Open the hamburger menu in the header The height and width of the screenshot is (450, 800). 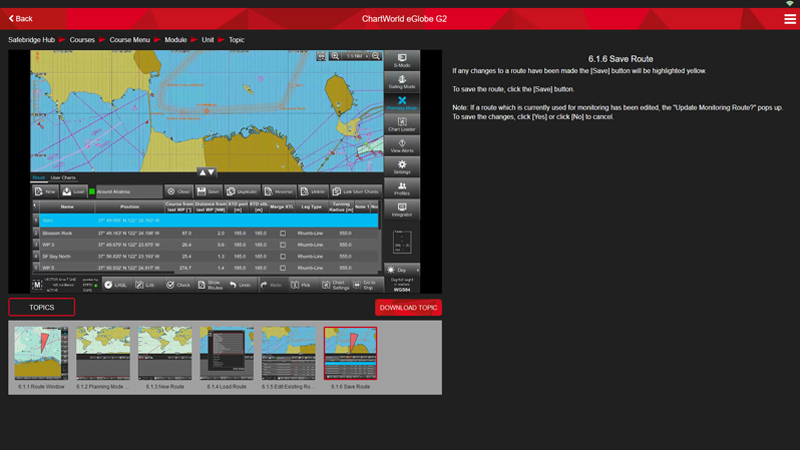click(790, 19)
